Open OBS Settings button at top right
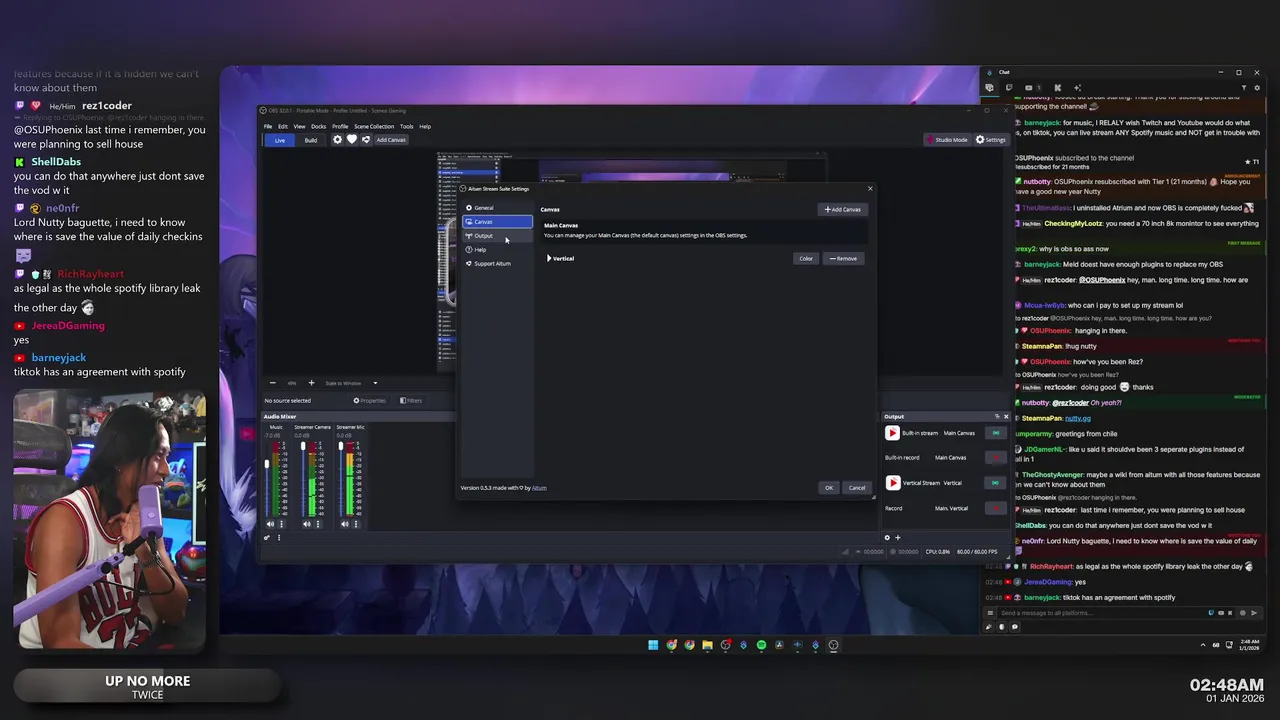The height and width of the screenshot is (720, 1280). point(991,140)
